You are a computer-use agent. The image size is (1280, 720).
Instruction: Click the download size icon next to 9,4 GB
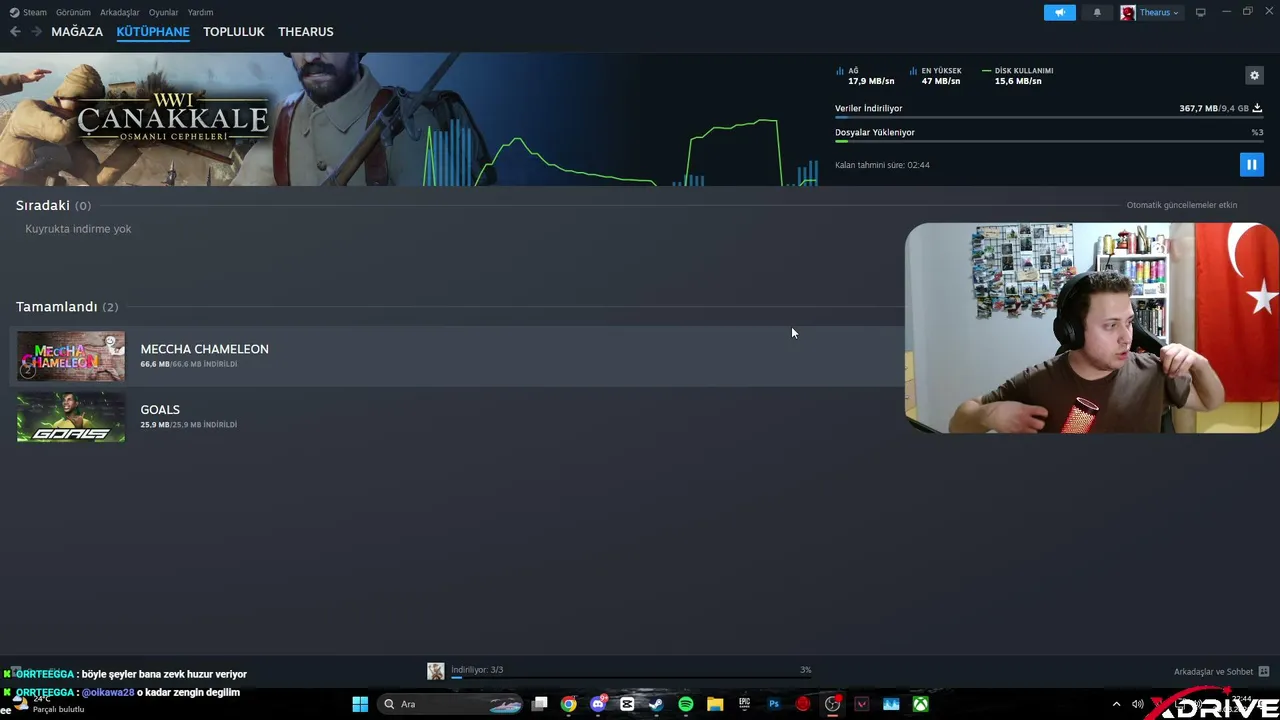click(x=1257, y=108)
